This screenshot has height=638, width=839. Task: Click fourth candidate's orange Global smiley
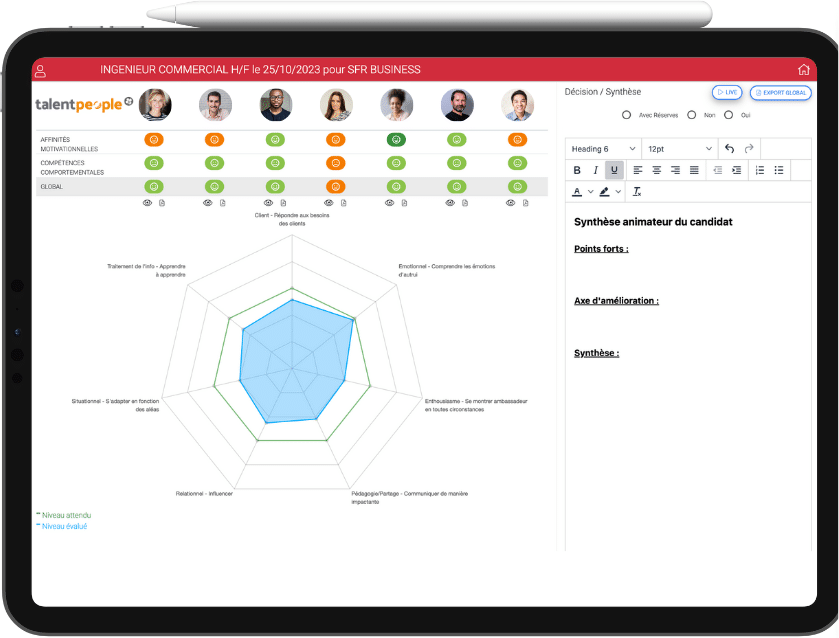[335, 186]
